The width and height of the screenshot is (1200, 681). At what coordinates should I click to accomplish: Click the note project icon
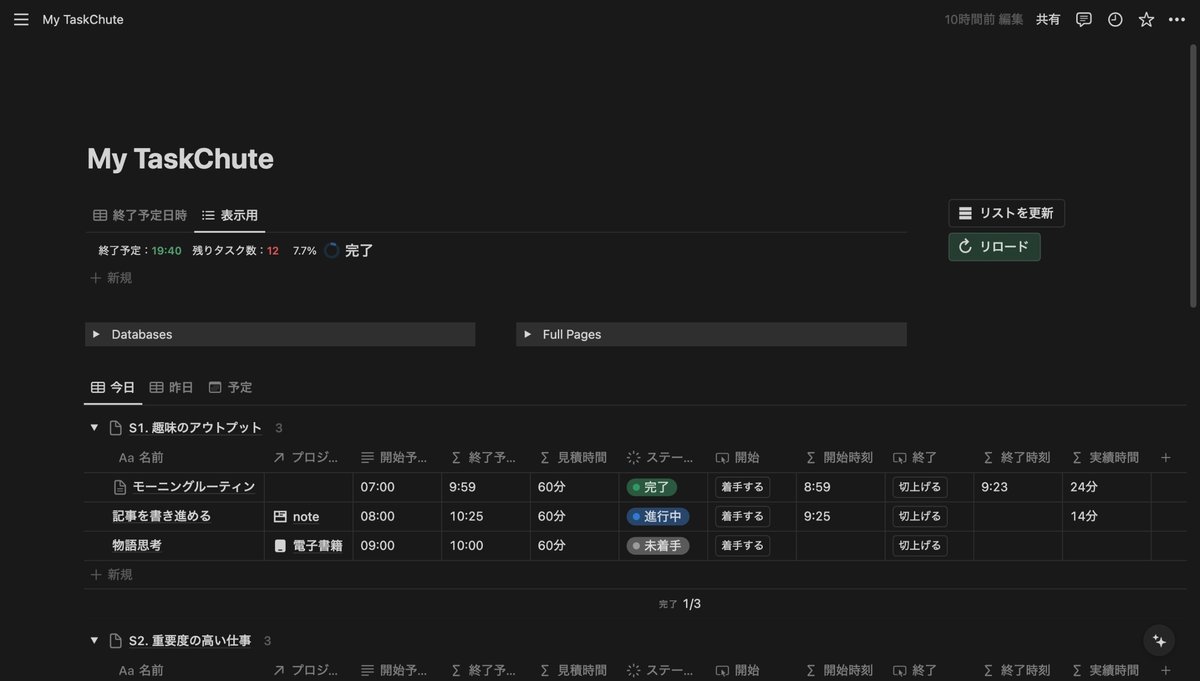[280, 517]
